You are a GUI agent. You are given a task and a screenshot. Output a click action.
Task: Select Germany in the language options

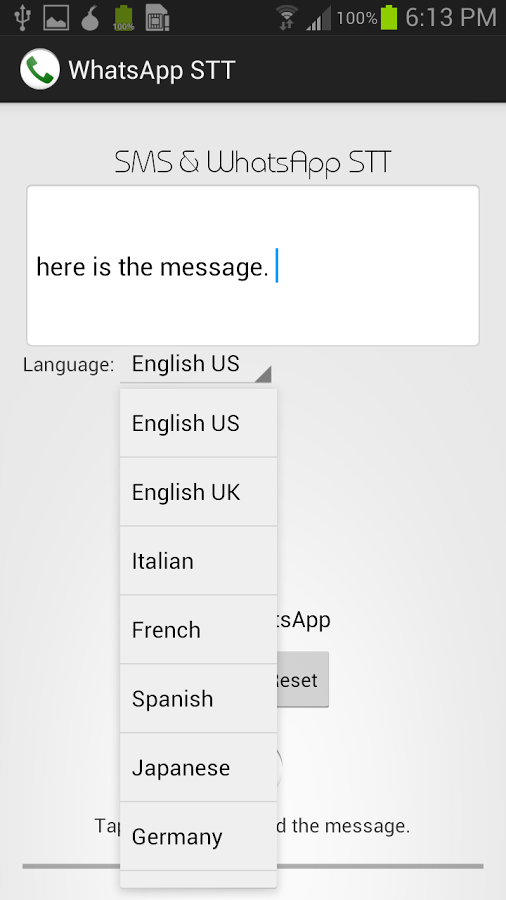pos(198,836)
